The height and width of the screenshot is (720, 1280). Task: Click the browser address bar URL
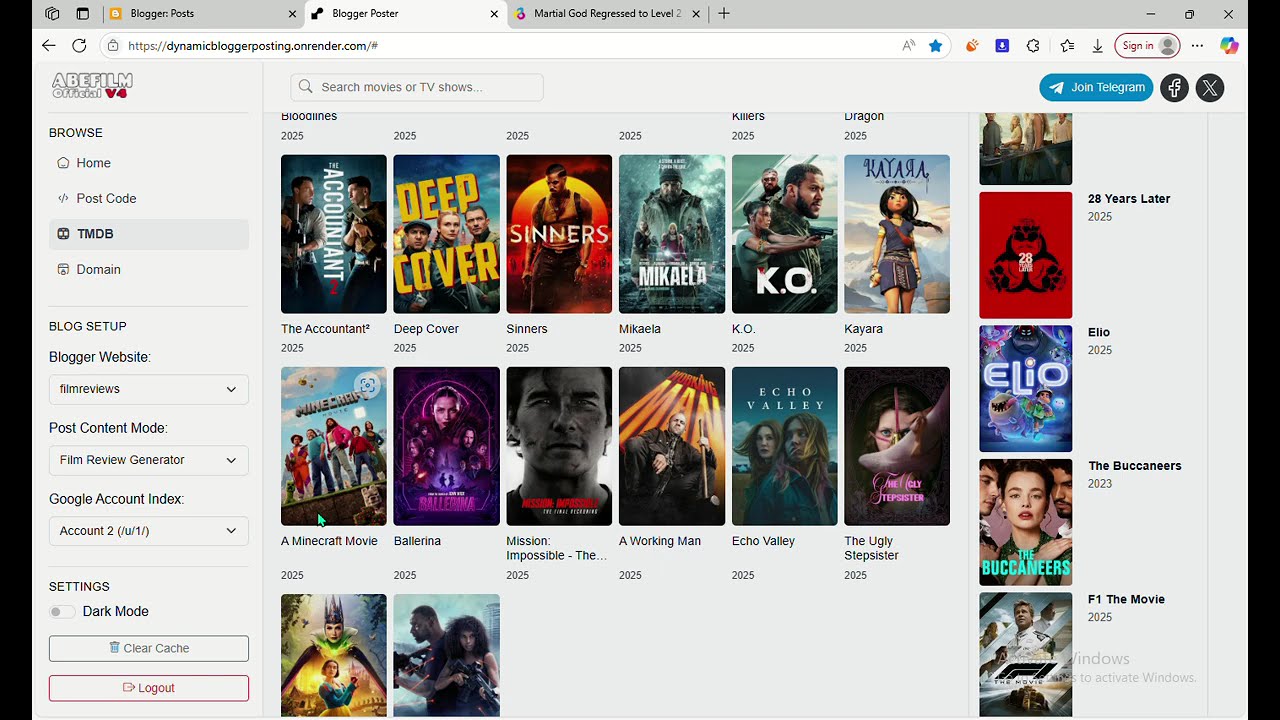pyautogui.click(x=253, y=46)
